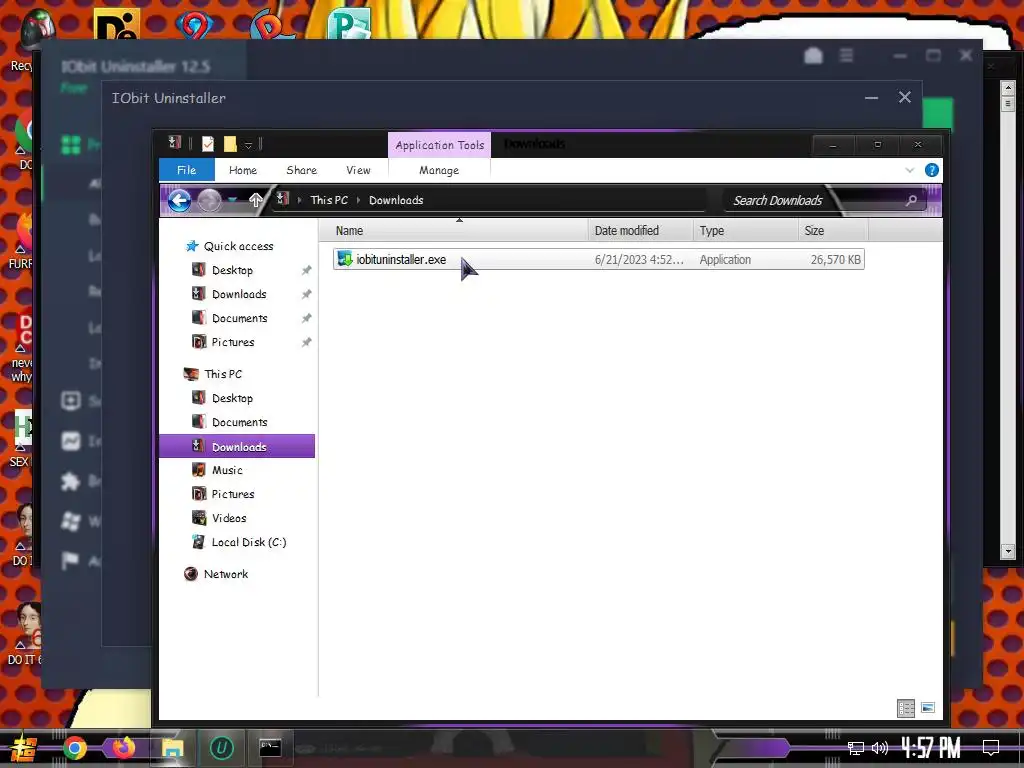Open Desktop under This PC
1024x768 pixels.
tap(232, 398)
